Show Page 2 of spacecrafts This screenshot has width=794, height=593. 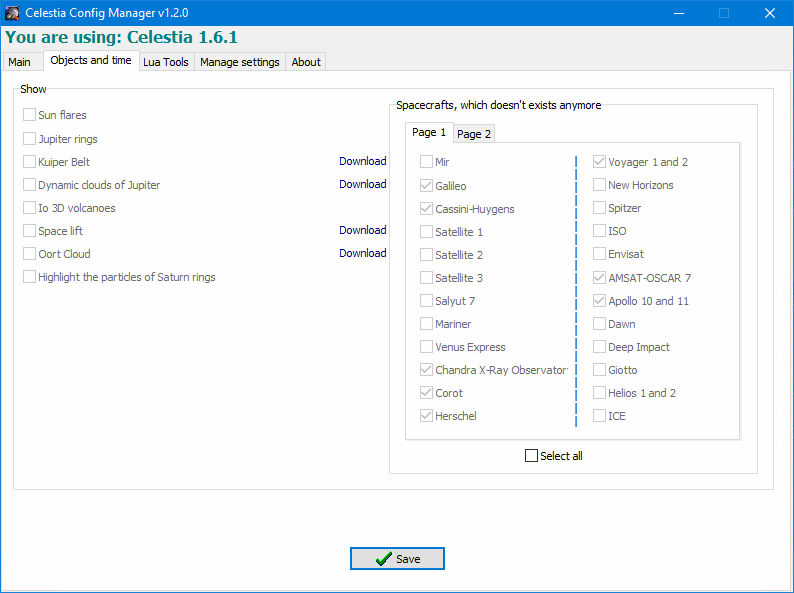click(474, 134)
